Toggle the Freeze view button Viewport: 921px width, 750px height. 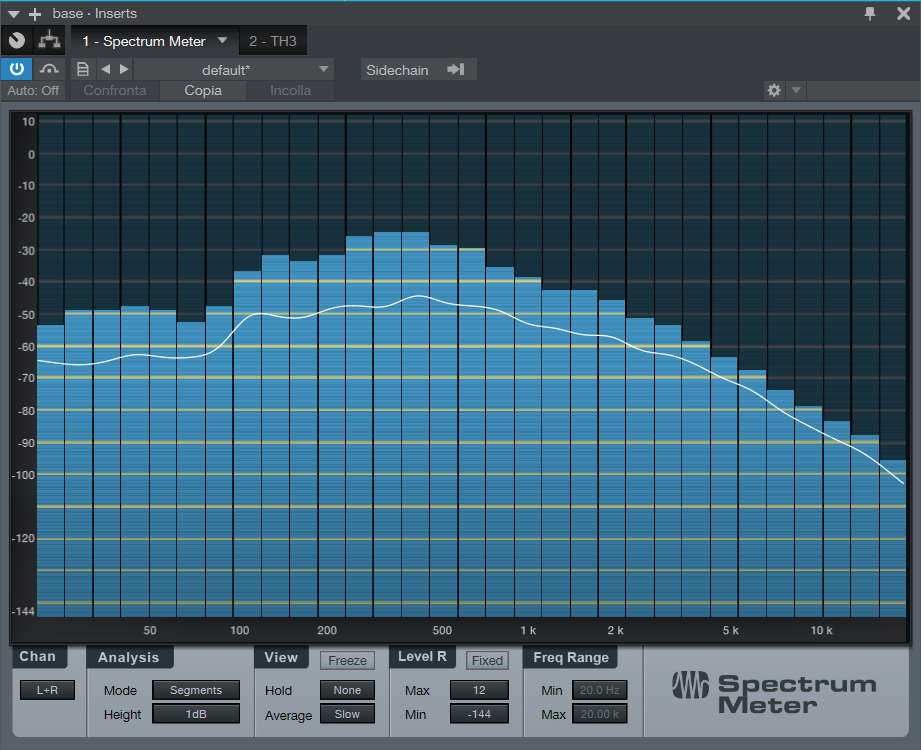(x=347, y=660)
